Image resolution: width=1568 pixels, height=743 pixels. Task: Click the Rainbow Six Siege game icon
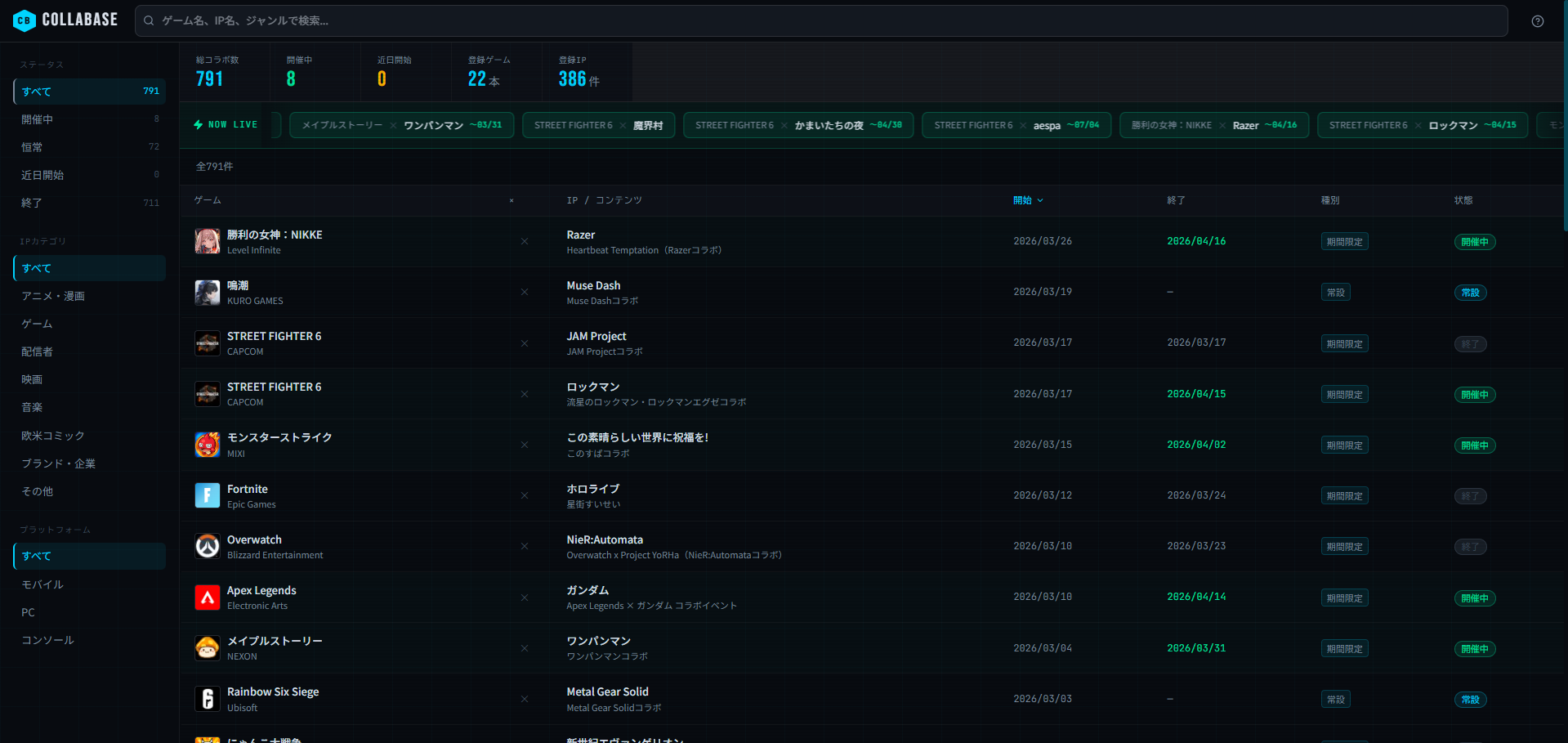[207, 699]
